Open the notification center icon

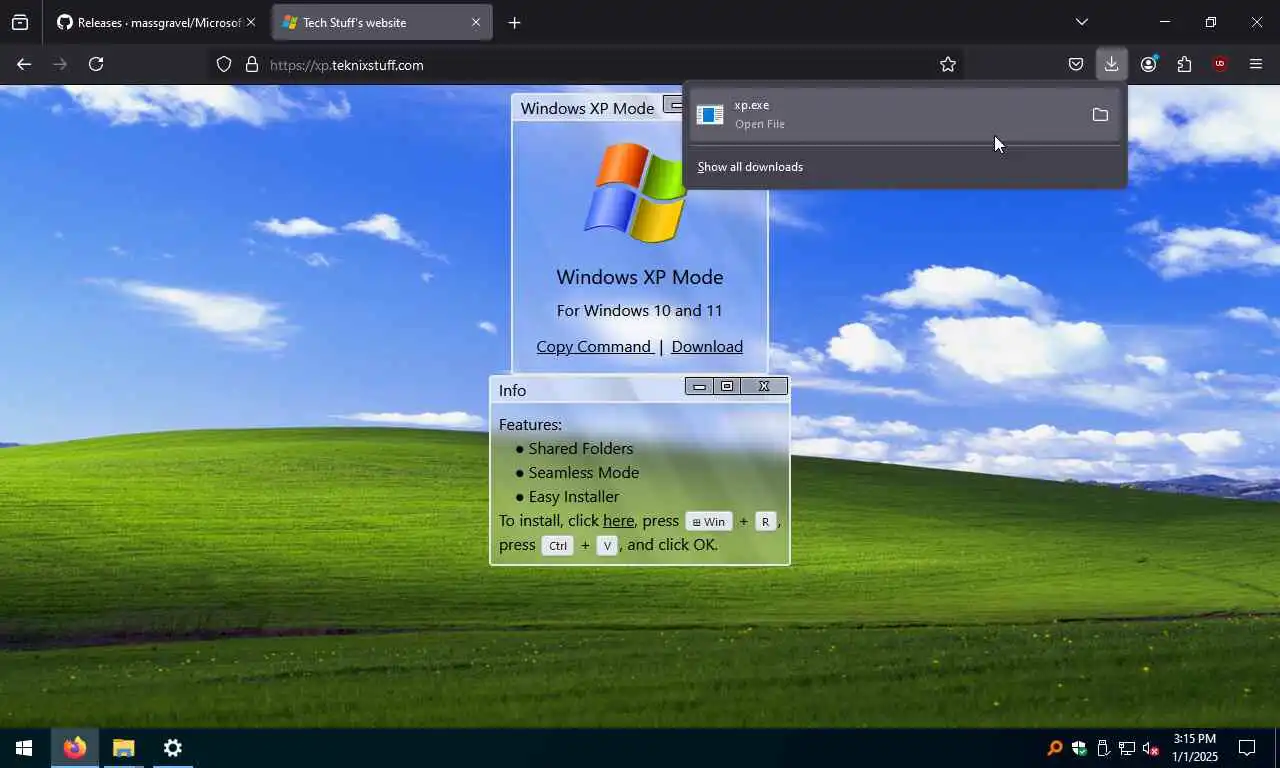1247,748
